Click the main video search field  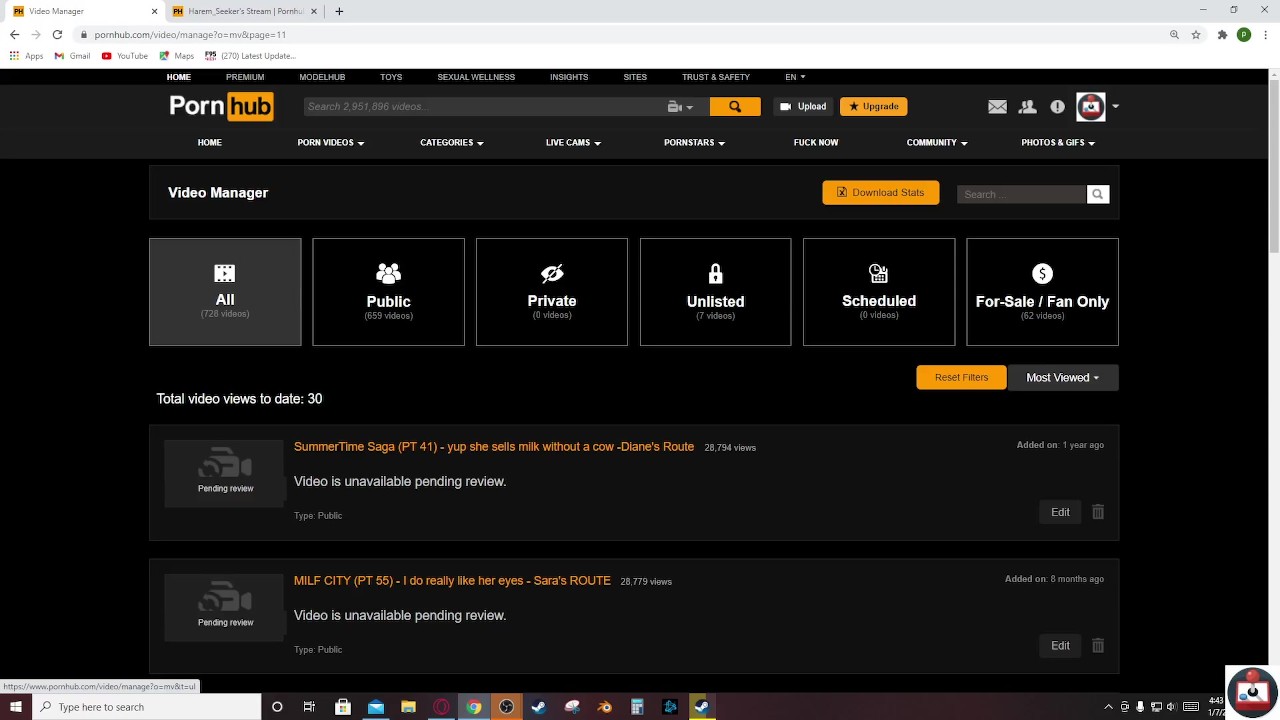(x=485, y=106)
